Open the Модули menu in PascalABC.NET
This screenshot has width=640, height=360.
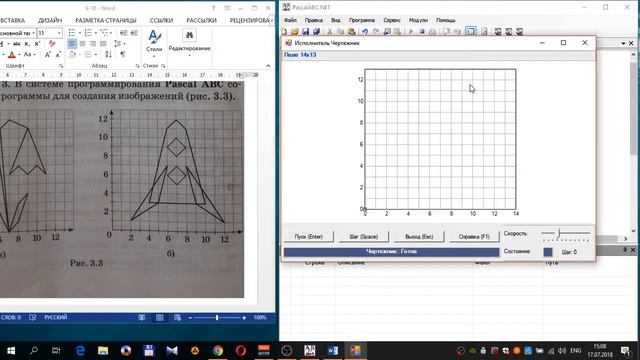pos(418,20)
